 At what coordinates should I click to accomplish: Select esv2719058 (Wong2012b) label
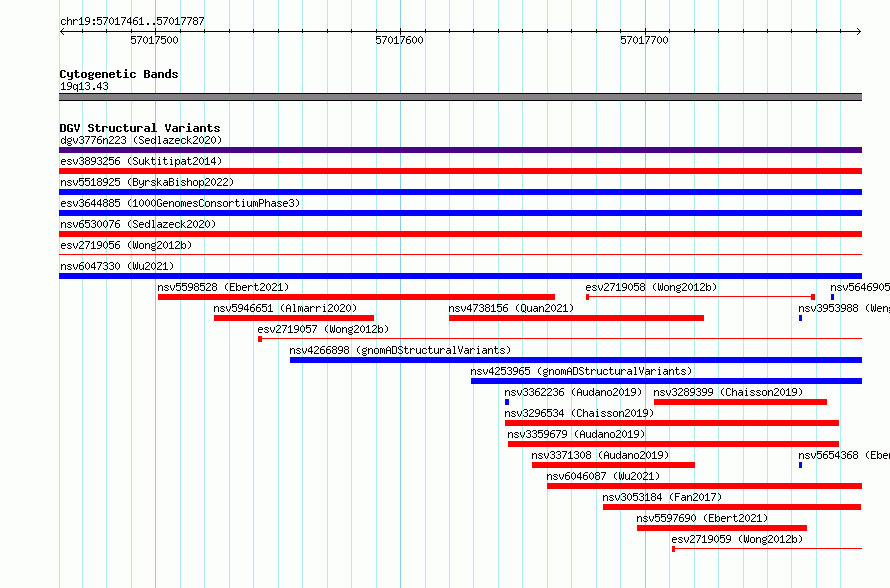click(x=651, y=287)
